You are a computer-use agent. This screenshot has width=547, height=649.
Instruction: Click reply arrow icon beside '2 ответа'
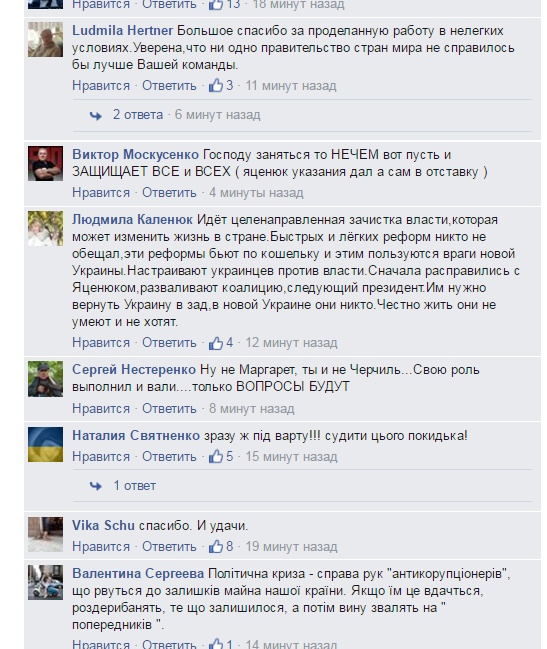click(x=96, y=115)
